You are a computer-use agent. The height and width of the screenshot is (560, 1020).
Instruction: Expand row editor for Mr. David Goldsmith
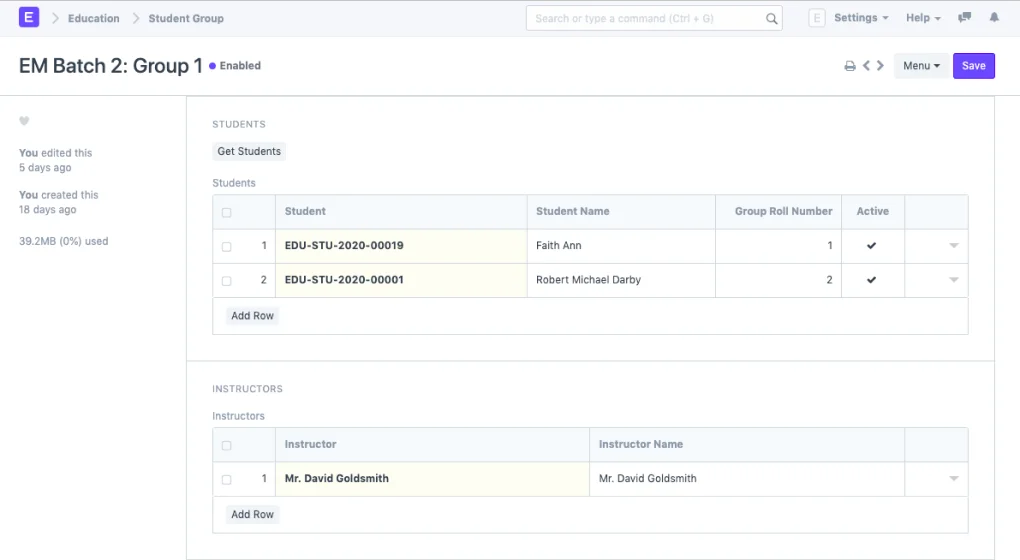(954, 479)
